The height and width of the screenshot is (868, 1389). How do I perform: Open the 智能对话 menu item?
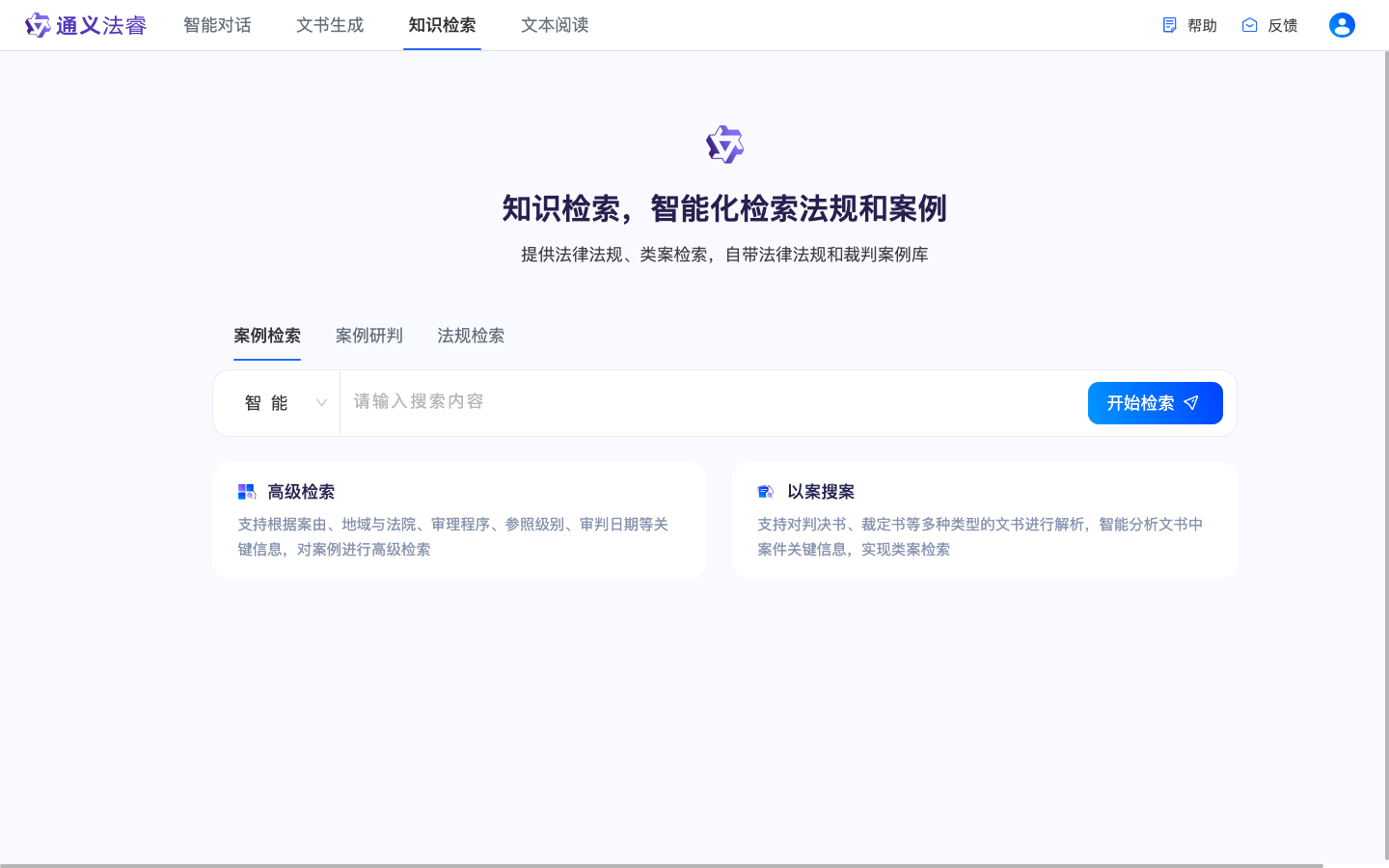[x=218, y=25]
